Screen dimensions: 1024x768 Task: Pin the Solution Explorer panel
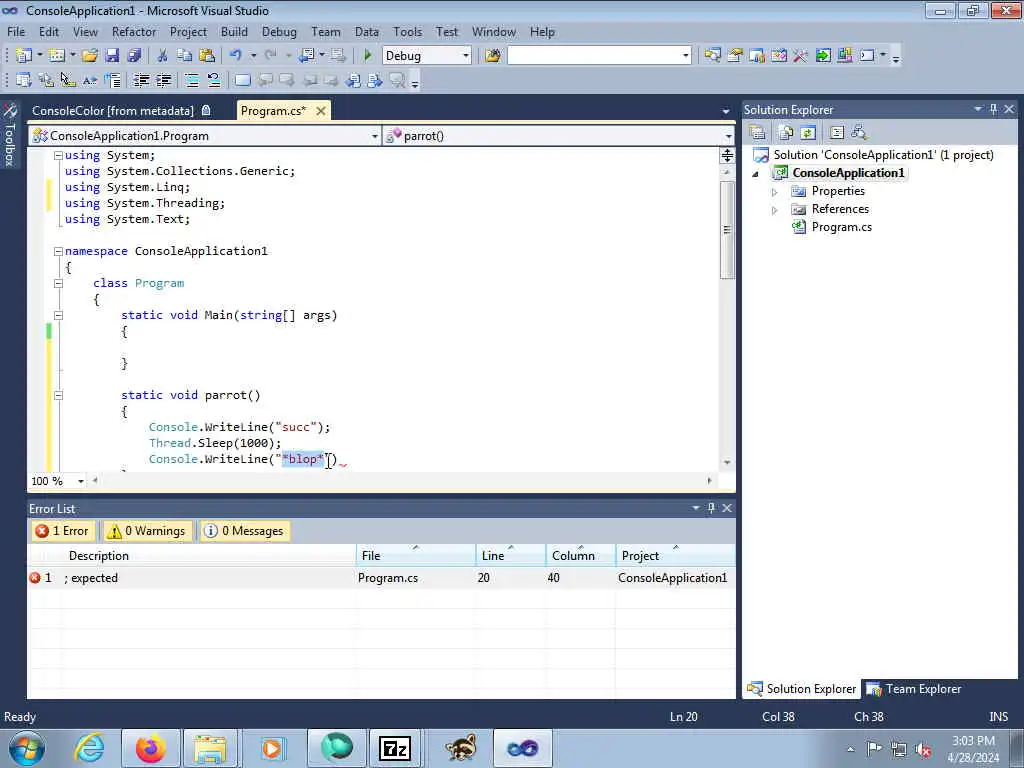tap(993, 109)
